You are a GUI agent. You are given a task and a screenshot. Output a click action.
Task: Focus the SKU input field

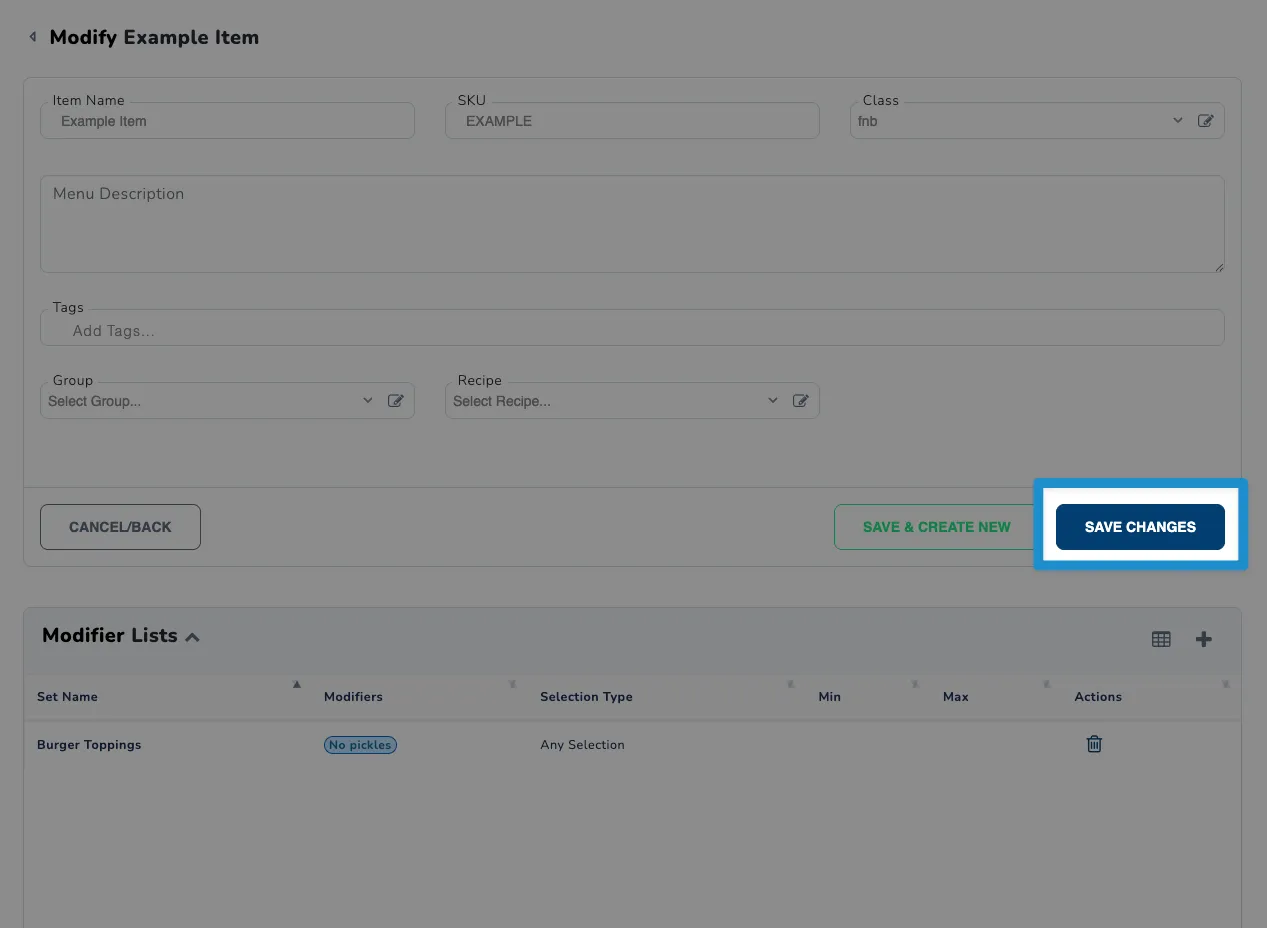point(632,121)
